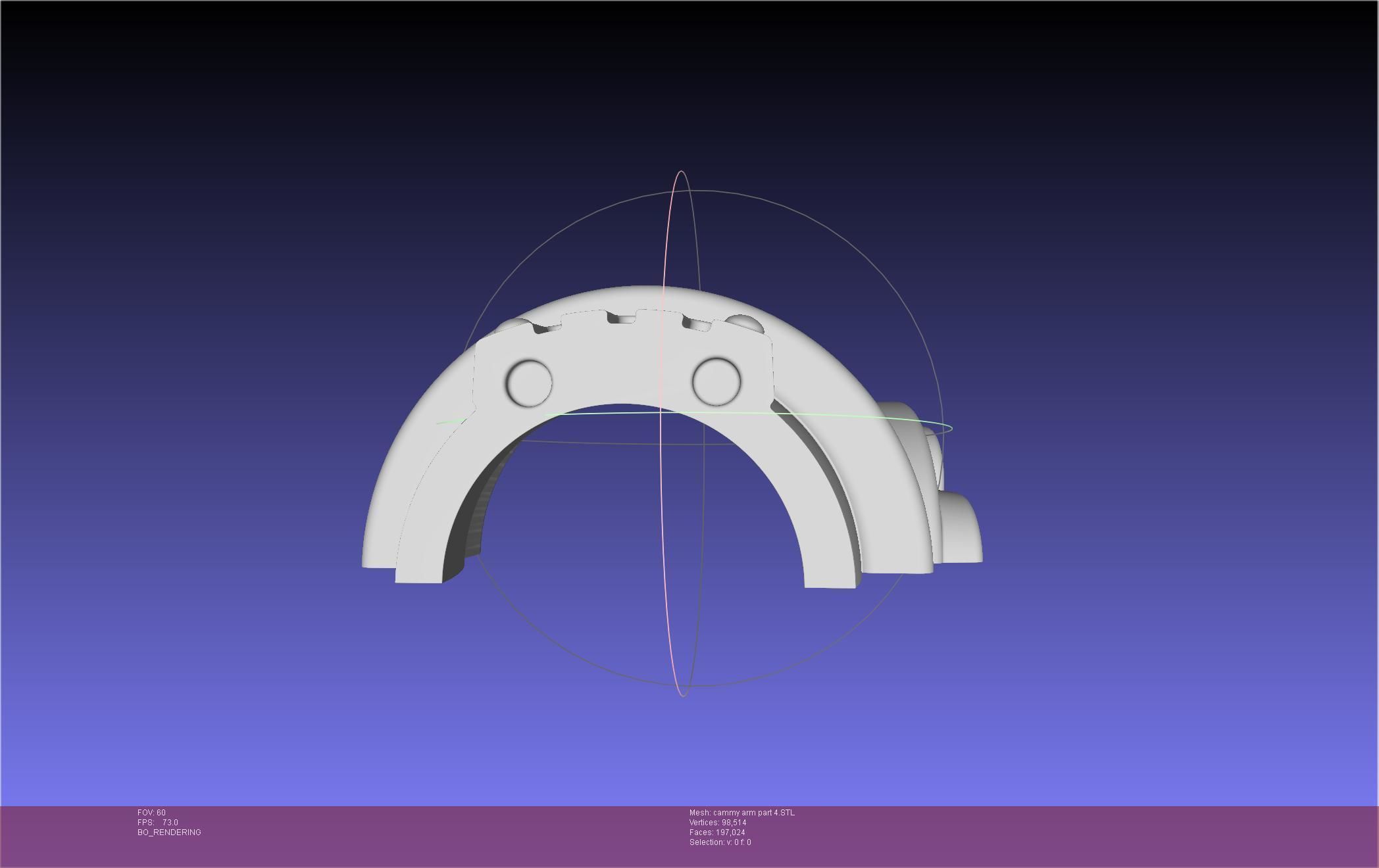Image resolution: width=1379 pixels, height=868 pixels.
Task: Click the 'Mesh: cammy arm part 4.STL' text
Action: [x=742, y=813]
